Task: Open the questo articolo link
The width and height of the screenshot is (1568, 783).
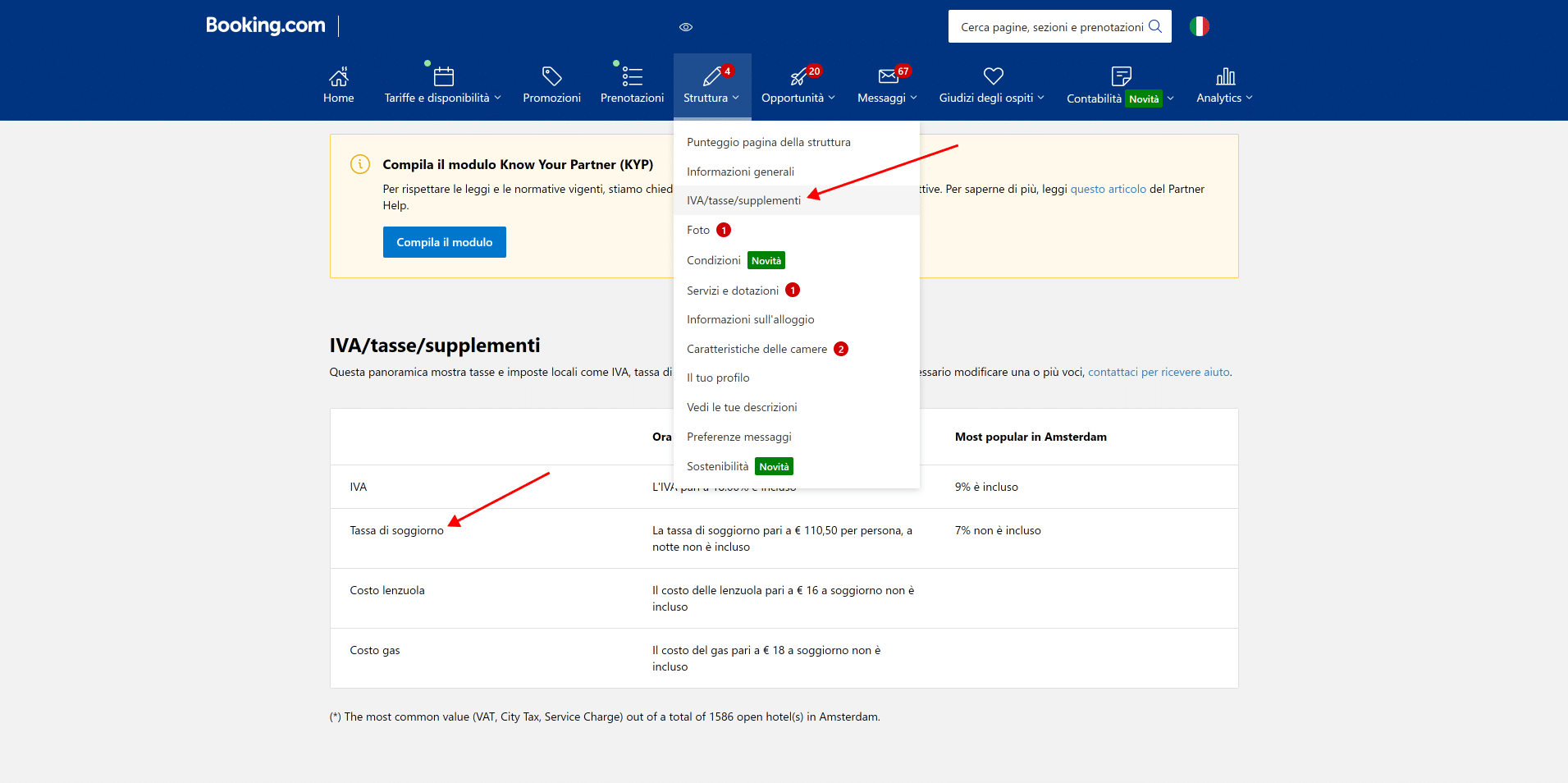Action: pyautogui.click(x=1108, y=189)
